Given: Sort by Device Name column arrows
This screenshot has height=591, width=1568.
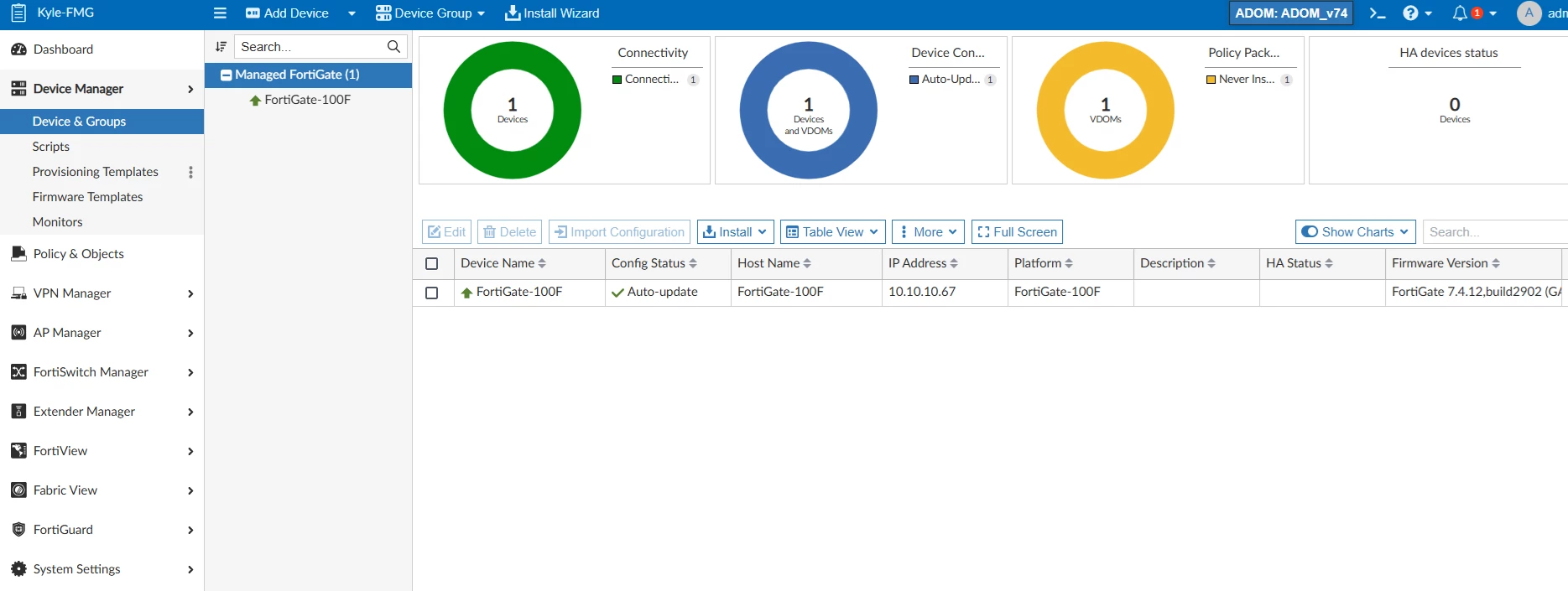Looking at the screenshot, I should coord(542,263).
